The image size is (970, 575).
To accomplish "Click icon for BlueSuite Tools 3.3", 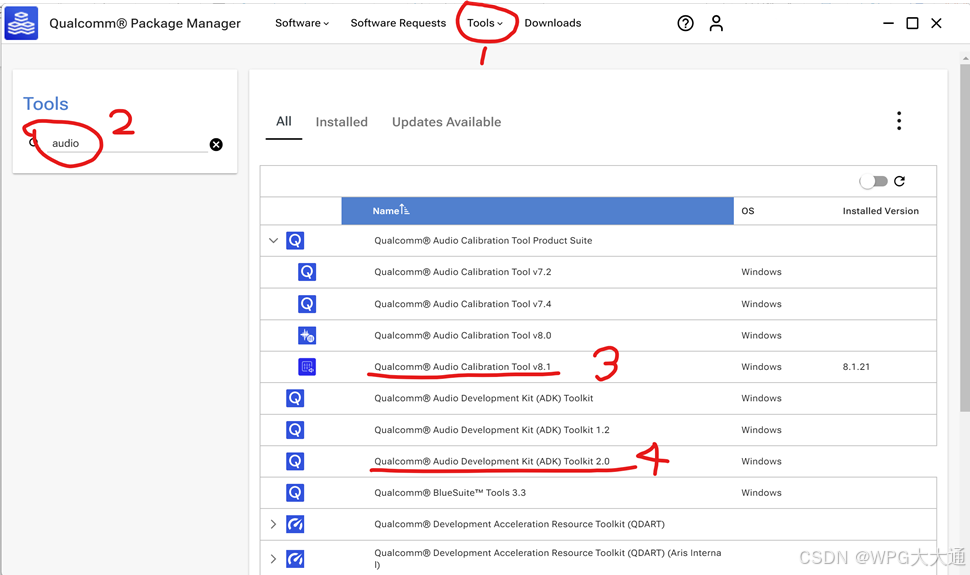I will tap(295, 493).
